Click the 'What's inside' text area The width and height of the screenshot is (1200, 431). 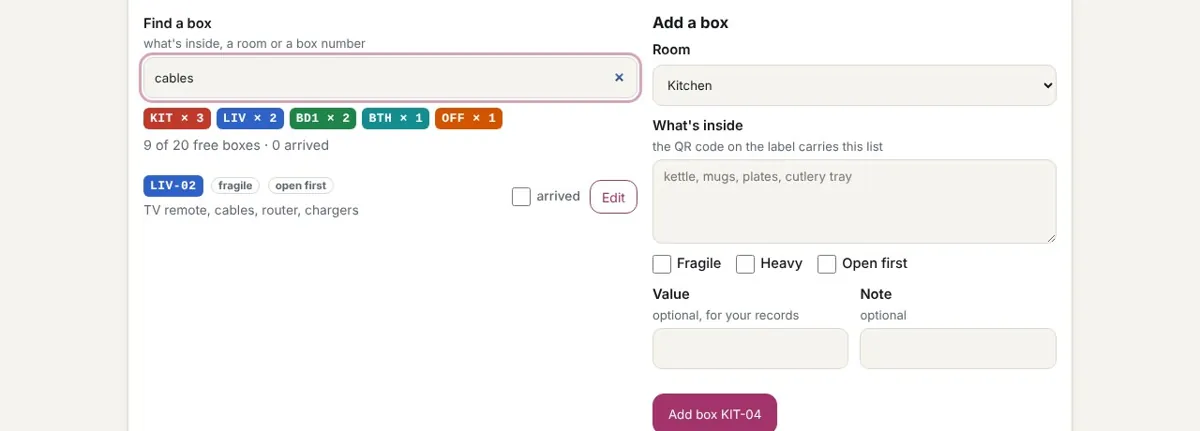[854, 201]
